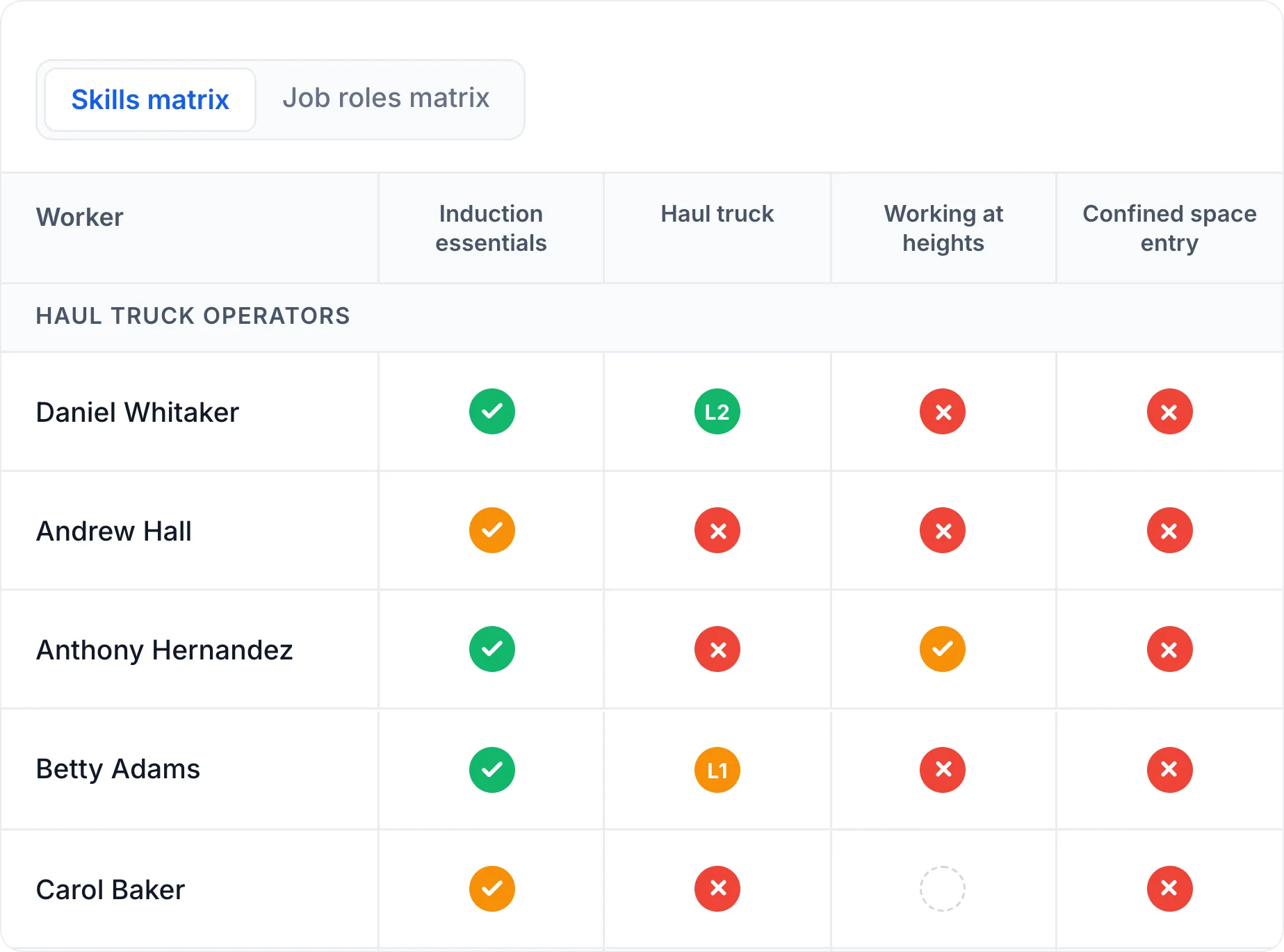
Task: Select worker Daniel Whitaker
Action: coord(138,412)
